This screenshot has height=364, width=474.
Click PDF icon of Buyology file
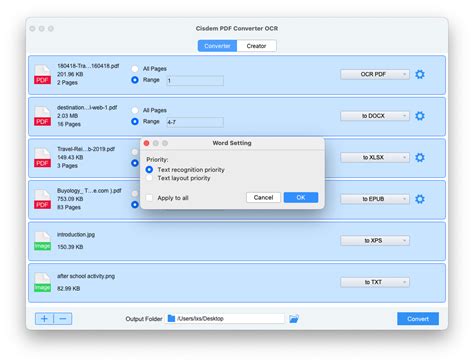(x=42, y=199)
